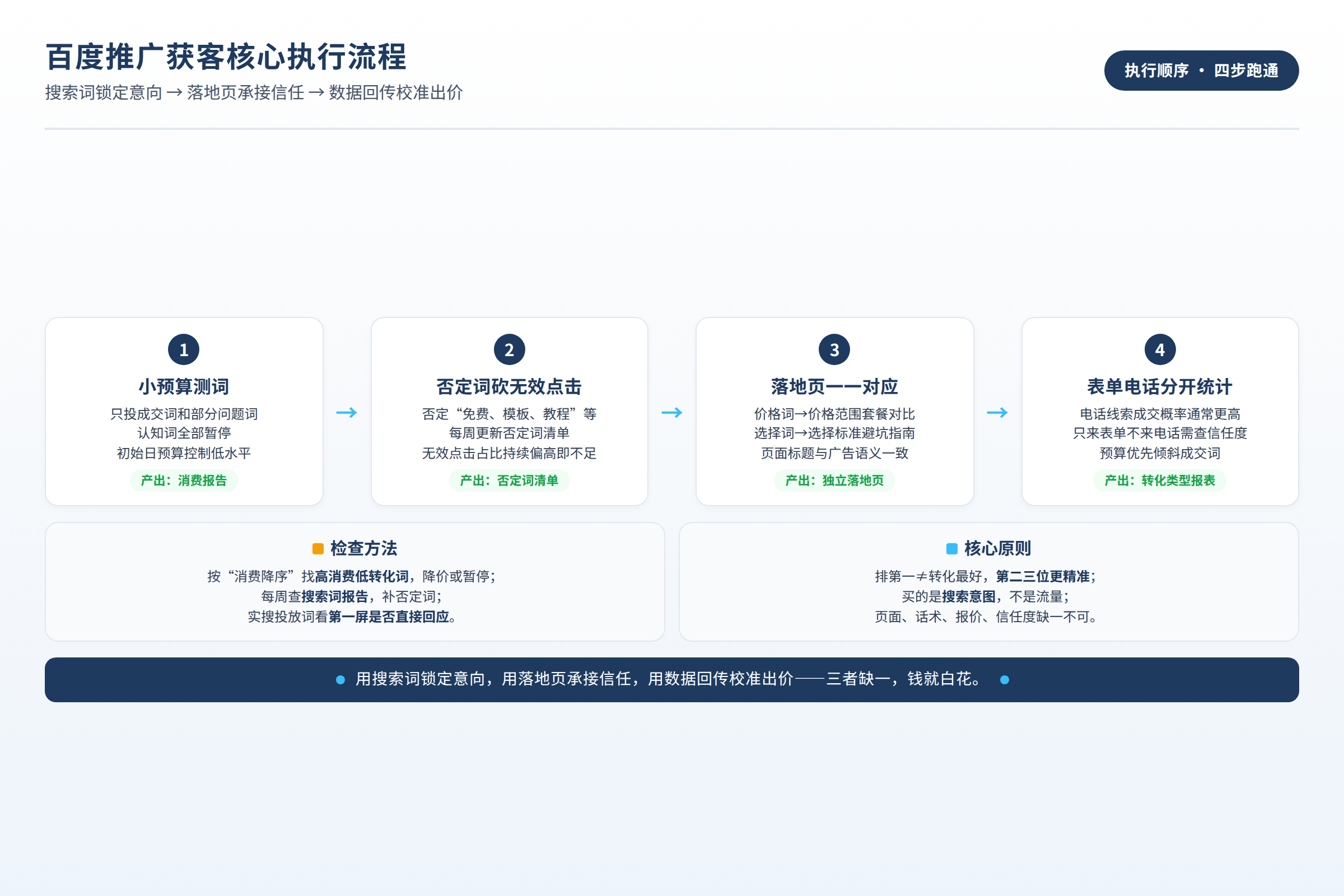Click the arrow between steps 1 and 2

347,412
